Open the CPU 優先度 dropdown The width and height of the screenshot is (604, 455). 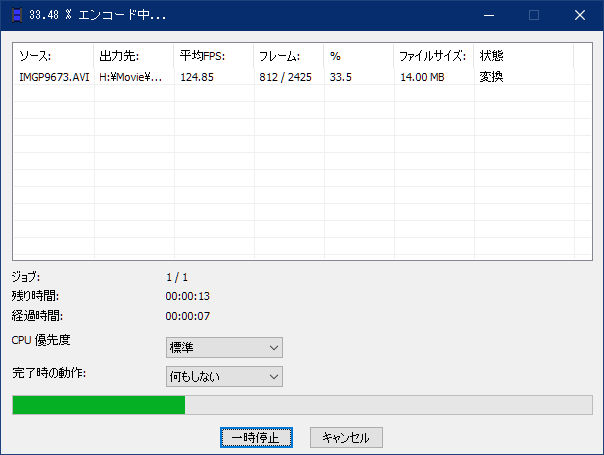tap(224, 347)
